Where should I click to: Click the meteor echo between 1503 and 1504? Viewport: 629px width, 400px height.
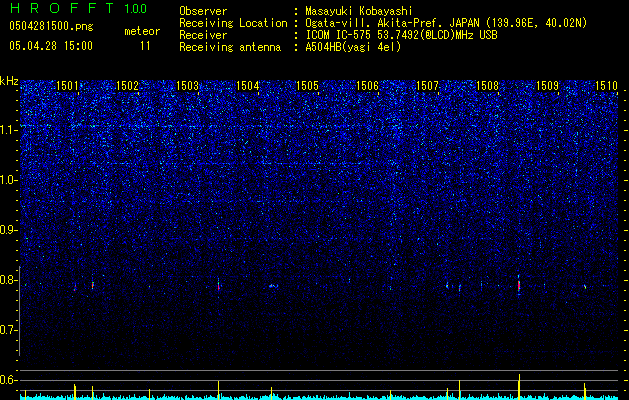pyautogui.click(x=219, y=286)
